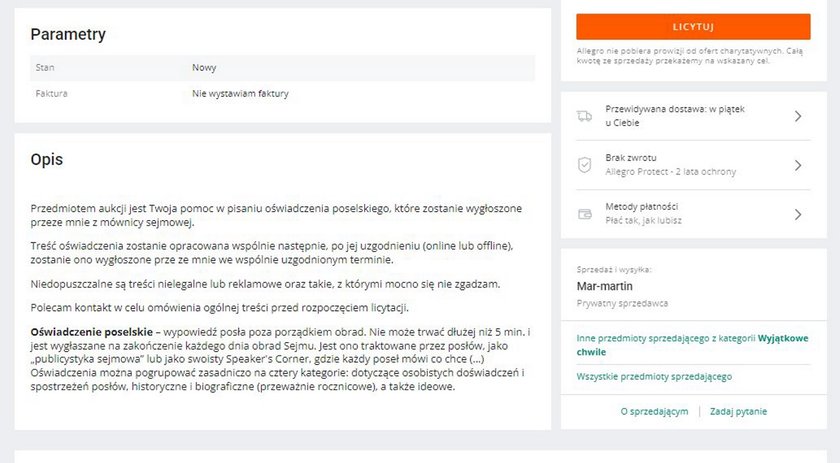Open Wyjątkowe chwile category link
Image resolution: width=840 pixels, height=463 pixels.
tap(692, 345)
